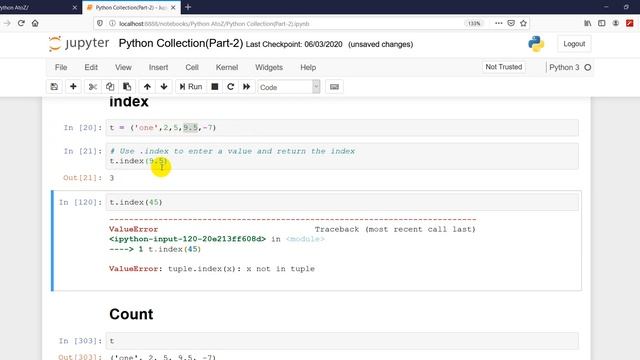640x360 pixels.
Task: Click the ValueError x not in tuple message
Action: pos(211,269)
